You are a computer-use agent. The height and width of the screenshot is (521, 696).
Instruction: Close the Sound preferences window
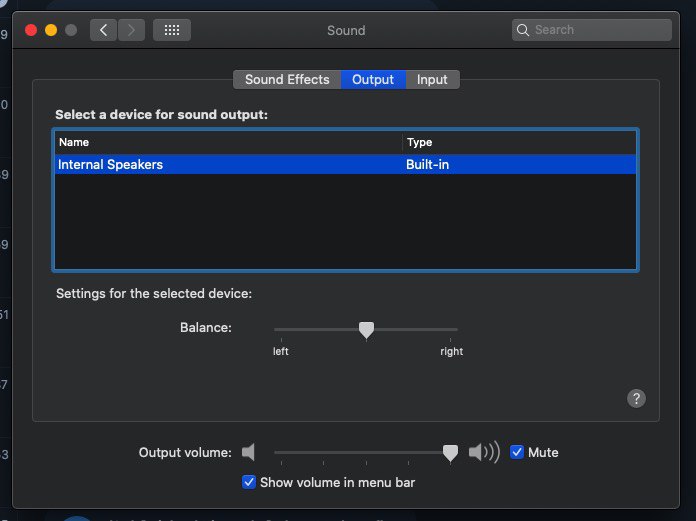31,30
